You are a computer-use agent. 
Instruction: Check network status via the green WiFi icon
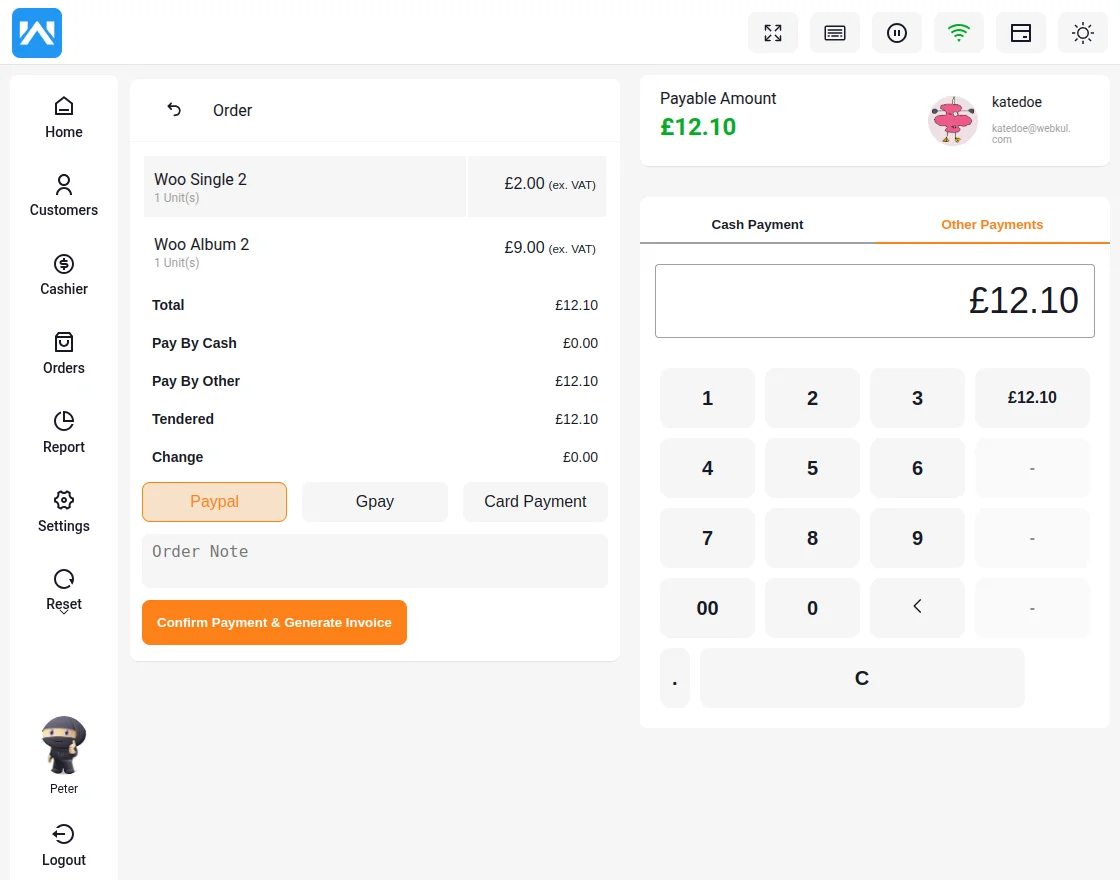(958, 32)
